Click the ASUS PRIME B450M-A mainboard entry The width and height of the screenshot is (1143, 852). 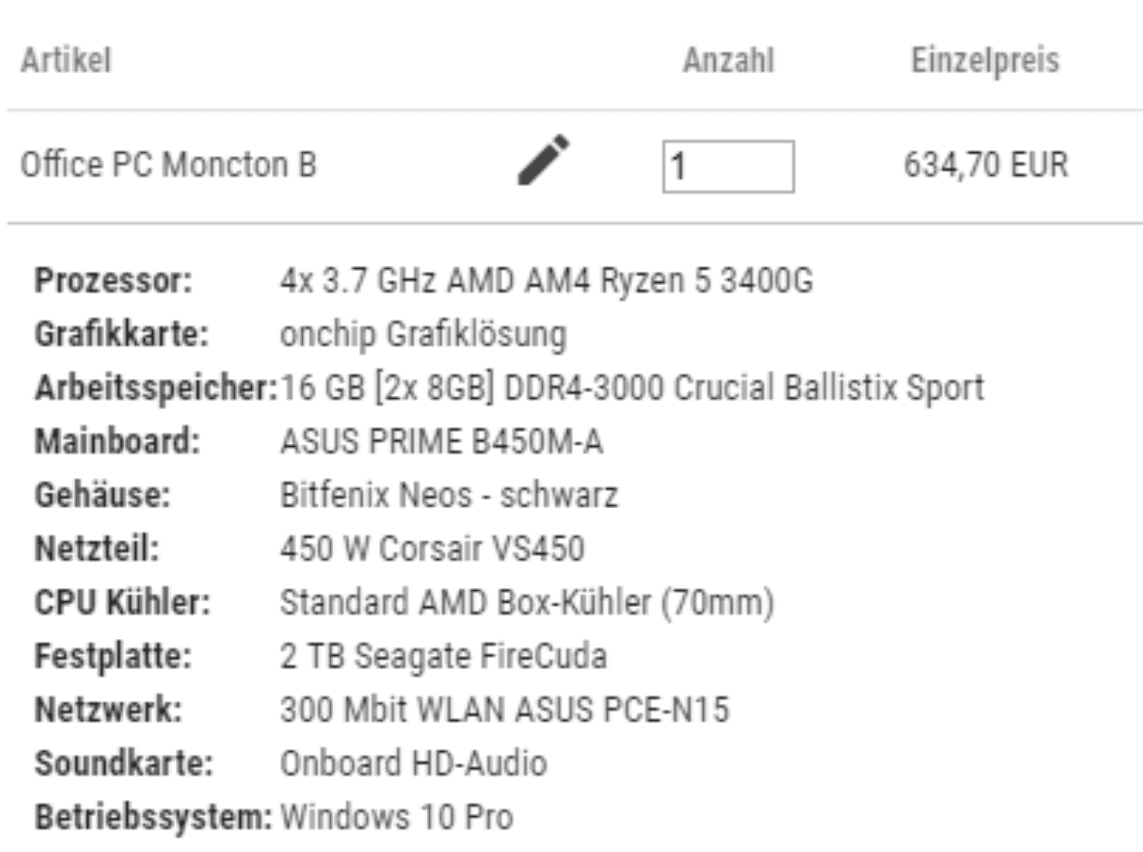[441, 442]
